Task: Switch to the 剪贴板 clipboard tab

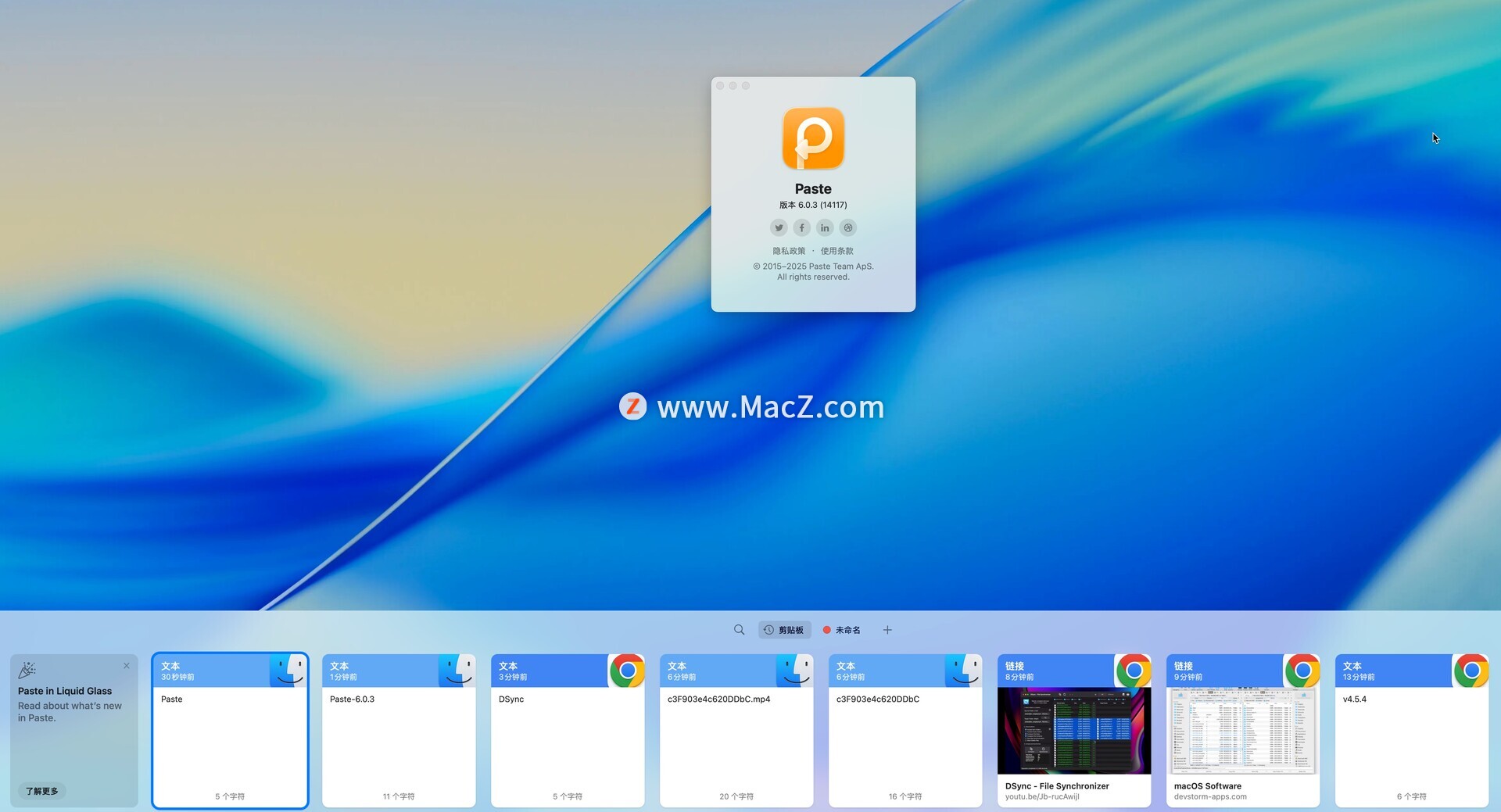Action: point(784,630)
